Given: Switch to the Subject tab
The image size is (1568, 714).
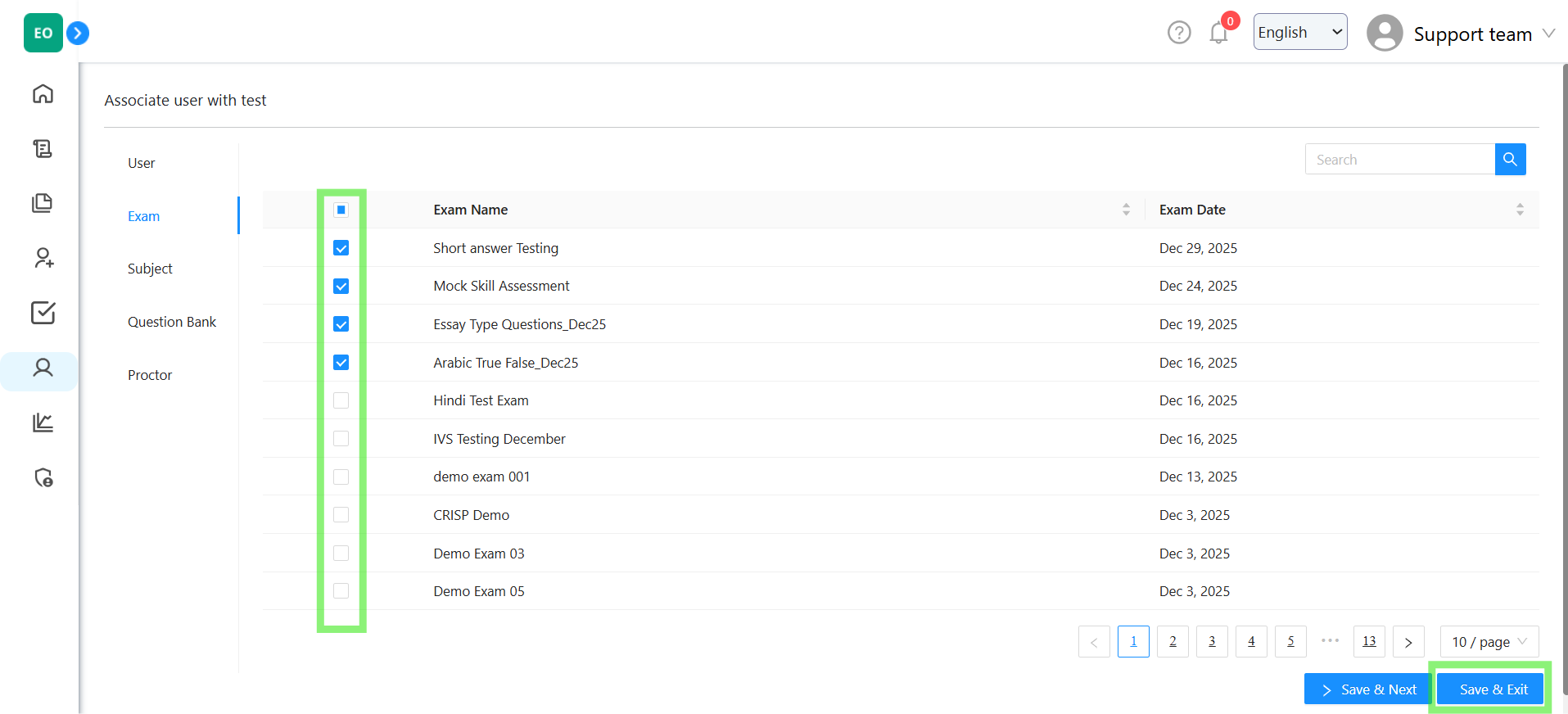Looking at the screenshot, I should click(150, 269).
